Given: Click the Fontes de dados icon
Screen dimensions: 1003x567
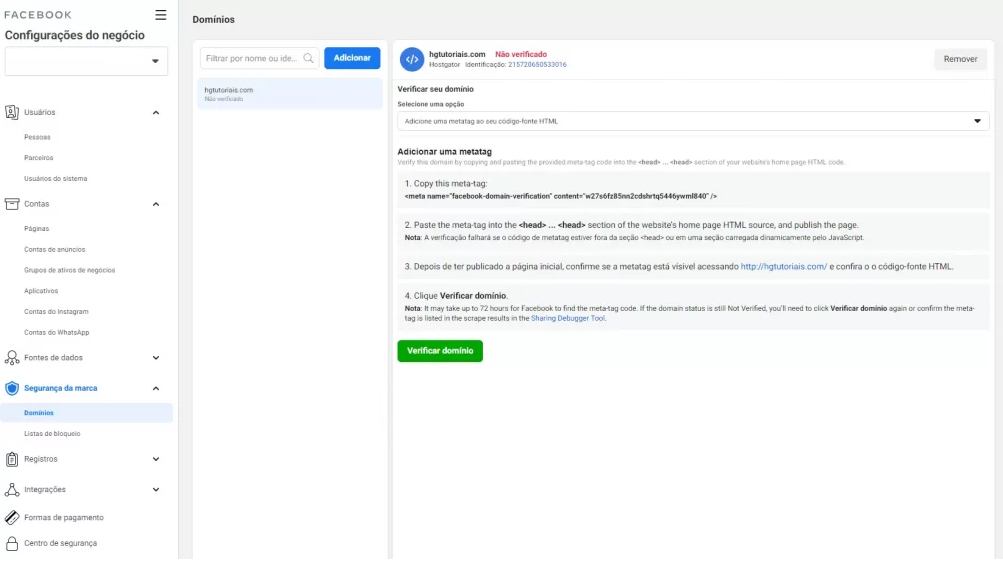Looking at the screenshot, I should [x=12, y=358].
